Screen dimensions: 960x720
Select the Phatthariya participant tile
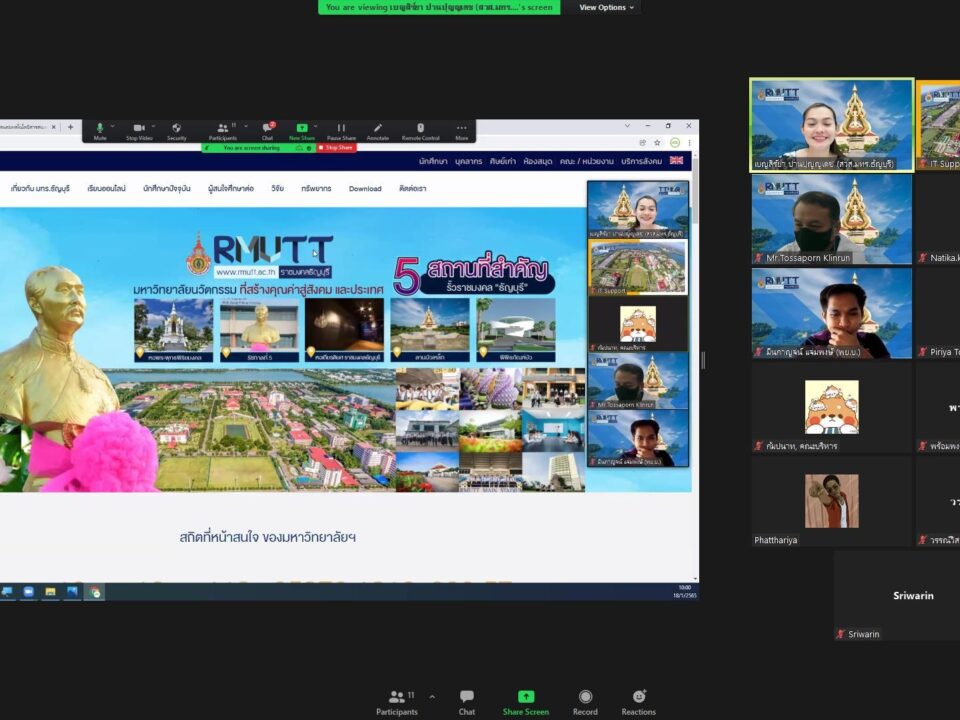[x=831, y=501]
